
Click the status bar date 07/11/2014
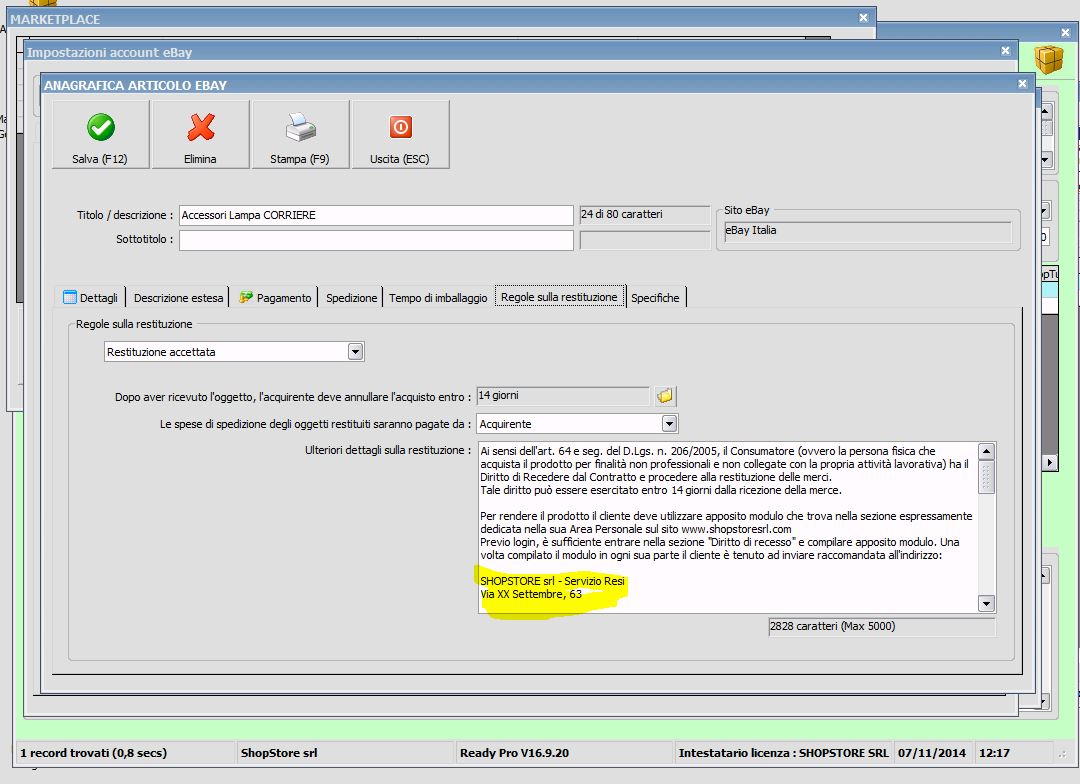click(x=932, y=753)
